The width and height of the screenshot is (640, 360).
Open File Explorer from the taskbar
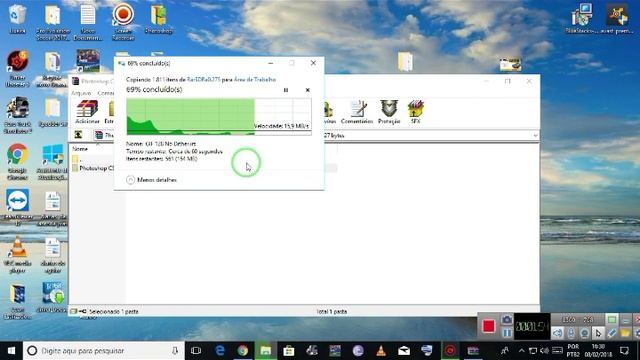point(266,351)
